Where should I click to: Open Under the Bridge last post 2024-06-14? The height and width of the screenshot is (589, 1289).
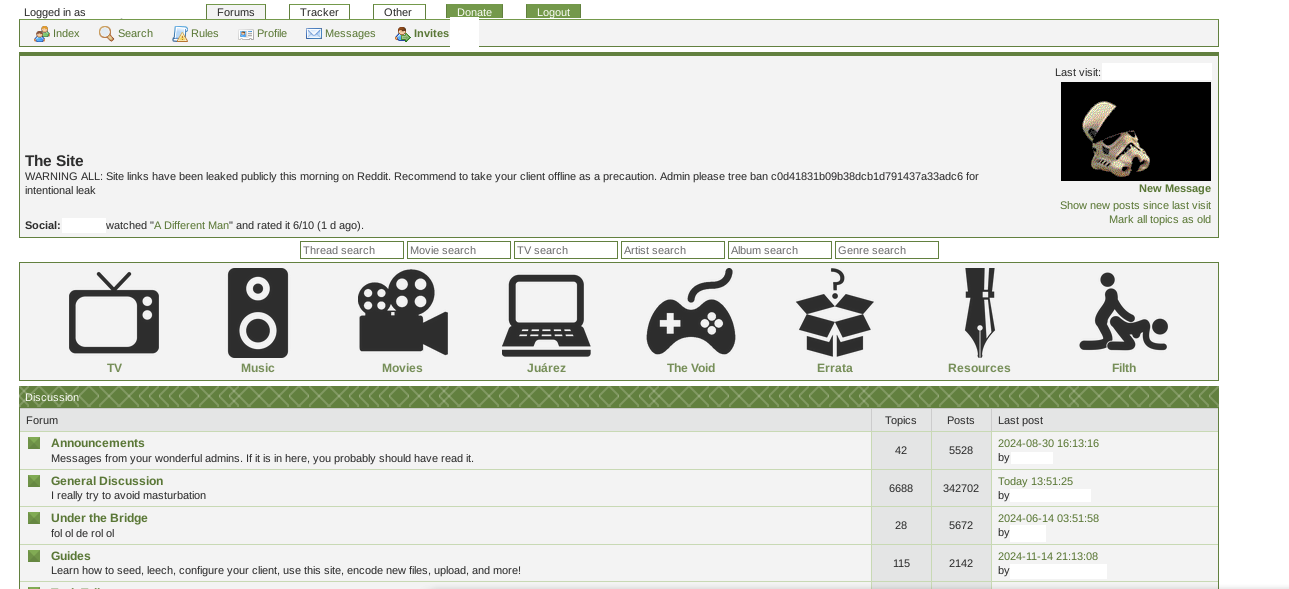tap(1048, 518)
